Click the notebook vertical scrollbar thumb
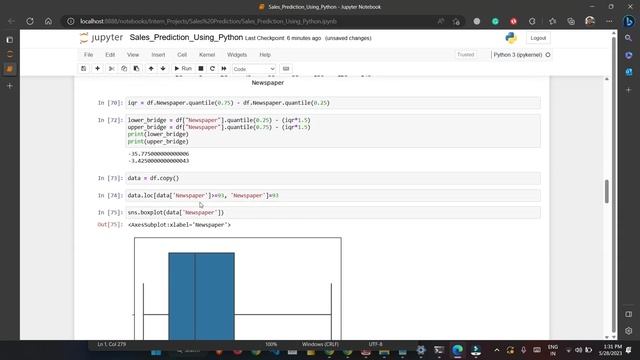640x360 pixels. [x=607, y=191]
